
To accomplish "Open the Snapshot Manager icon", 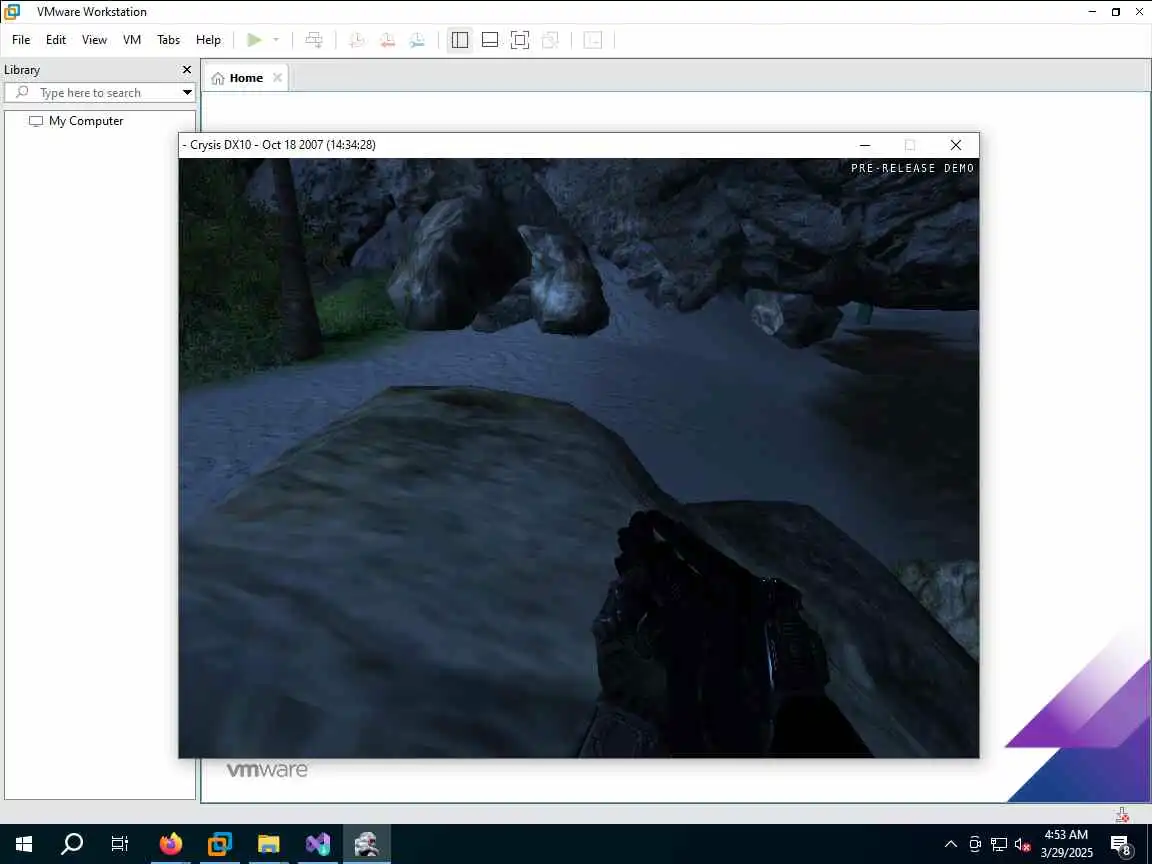I will 417,40.
